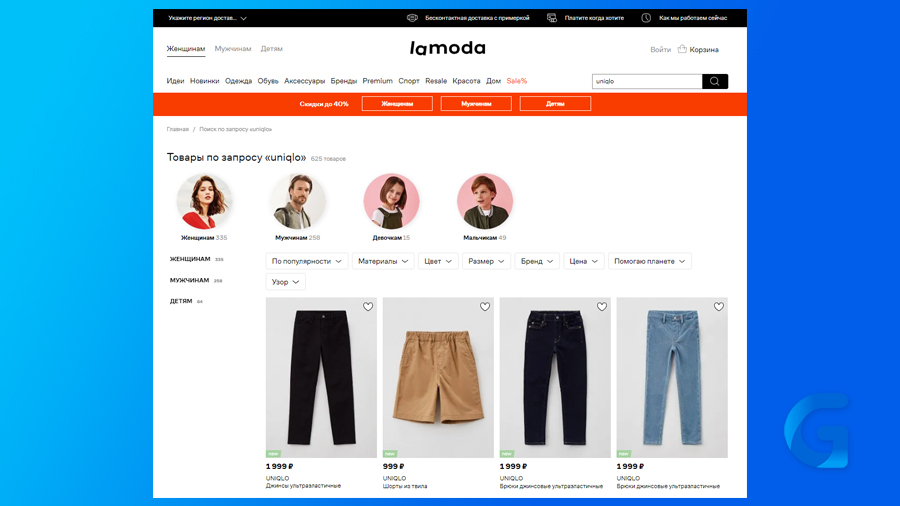
Task: Select the Мужчинам 258 round portrait
Action: pos(297,201)
